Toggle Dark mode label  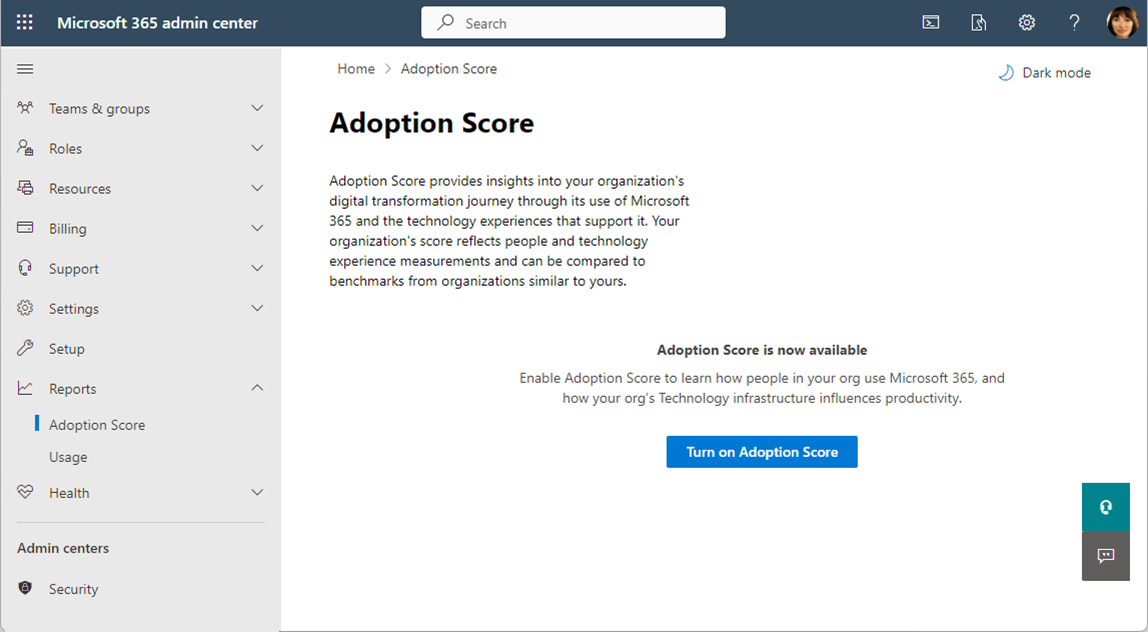click(x=1056, y=73)
